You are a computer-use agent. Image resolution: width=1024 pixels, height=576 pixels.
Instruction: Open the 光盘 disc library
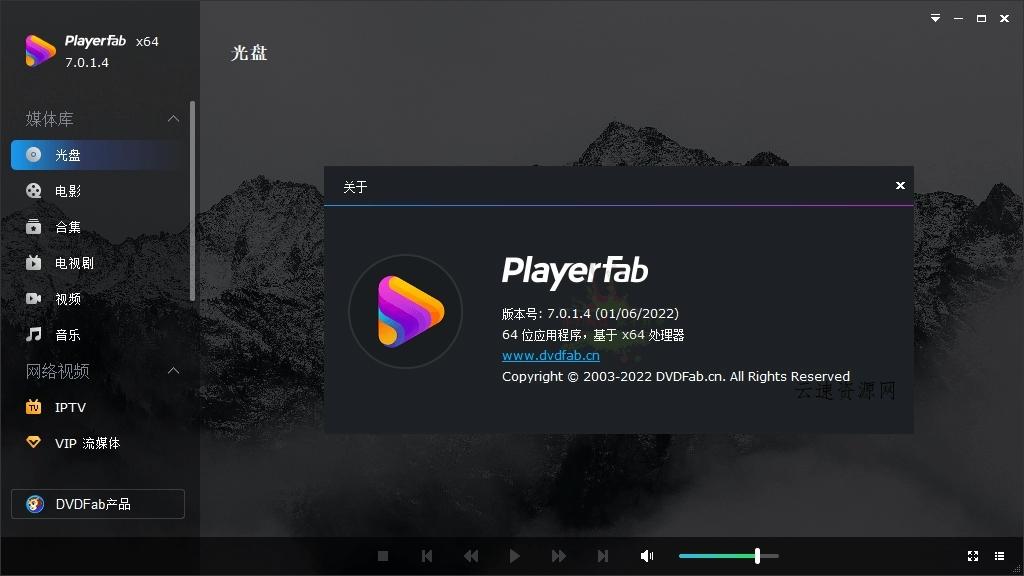(67, 155)
